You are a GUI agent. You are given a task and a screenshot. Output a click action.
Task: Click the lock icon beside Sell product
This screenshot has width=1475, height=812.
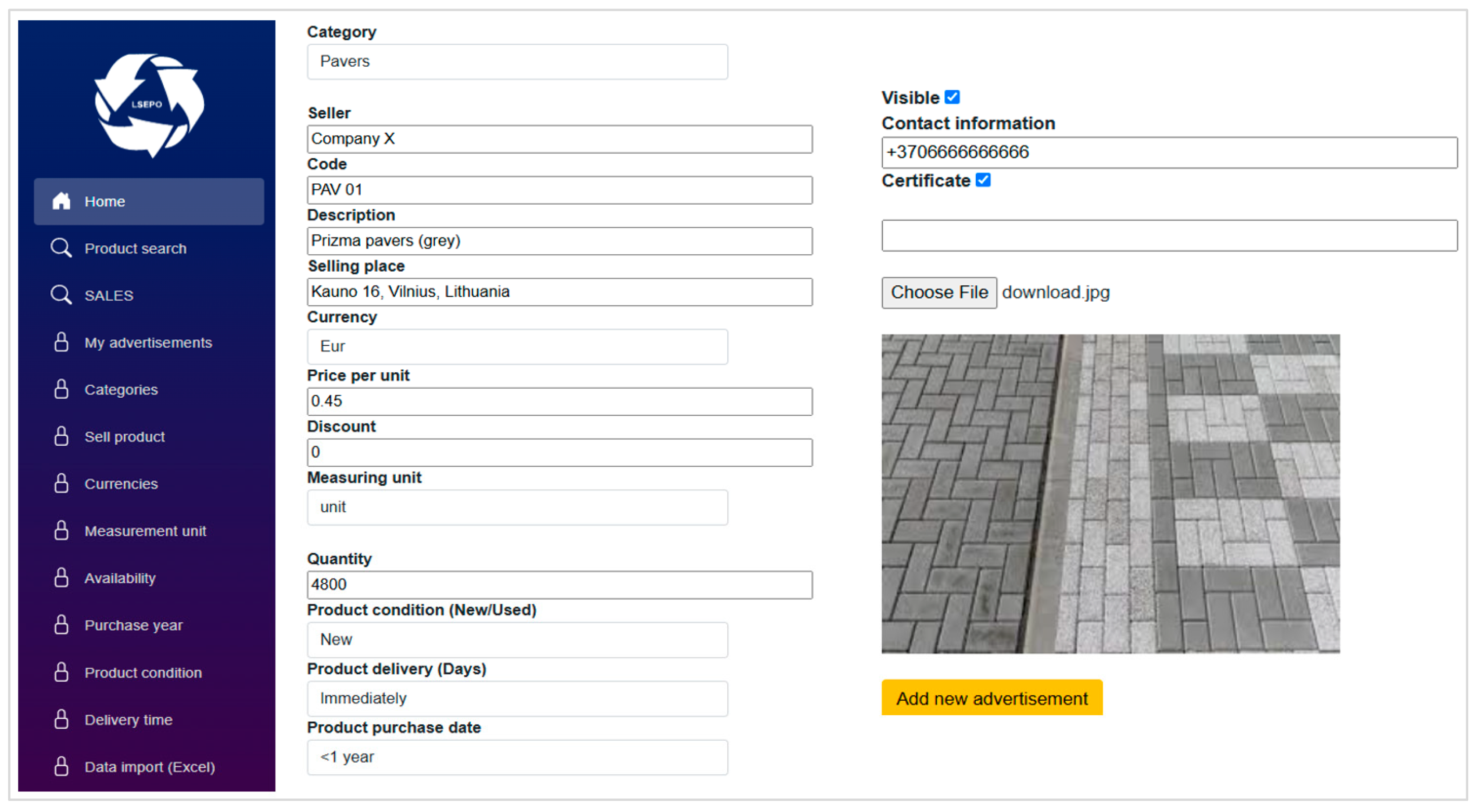click(61, 437)
